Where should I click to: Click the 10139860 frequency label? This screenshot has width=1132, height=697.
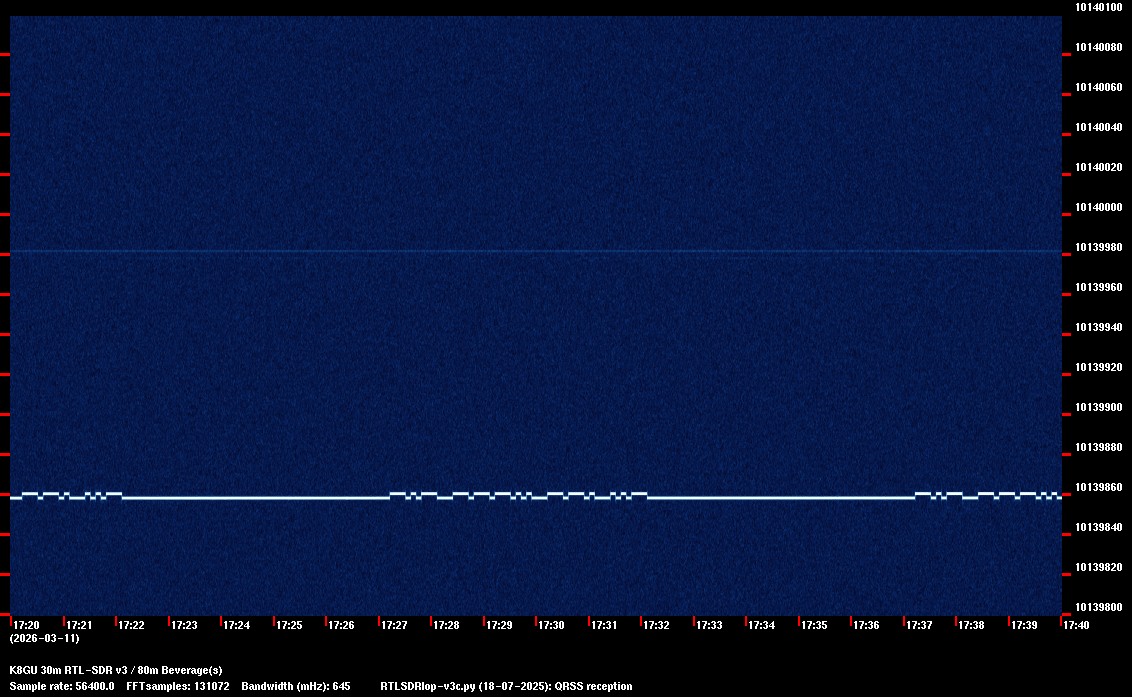1098,487
